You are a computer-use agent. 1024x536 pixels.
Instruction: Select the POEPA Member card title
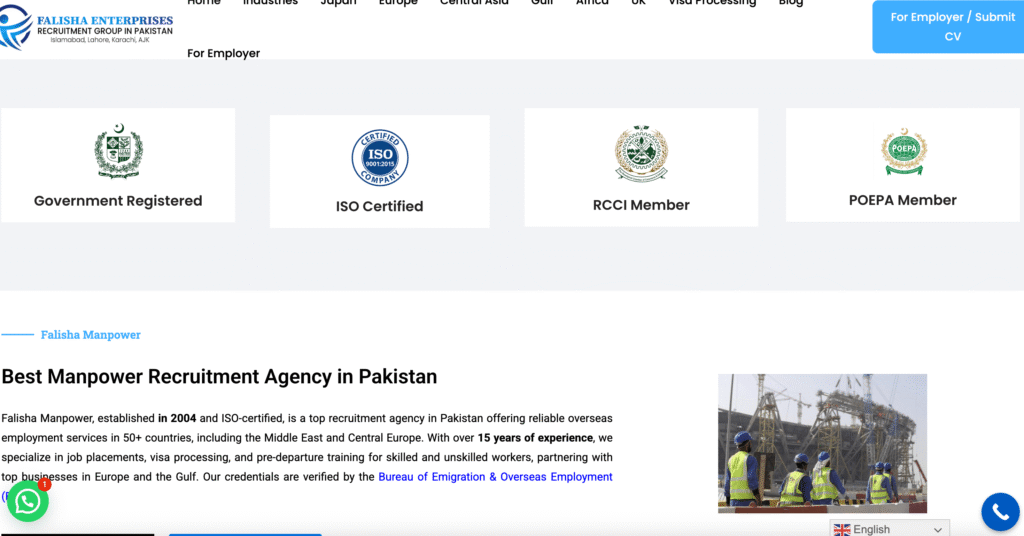903,200
